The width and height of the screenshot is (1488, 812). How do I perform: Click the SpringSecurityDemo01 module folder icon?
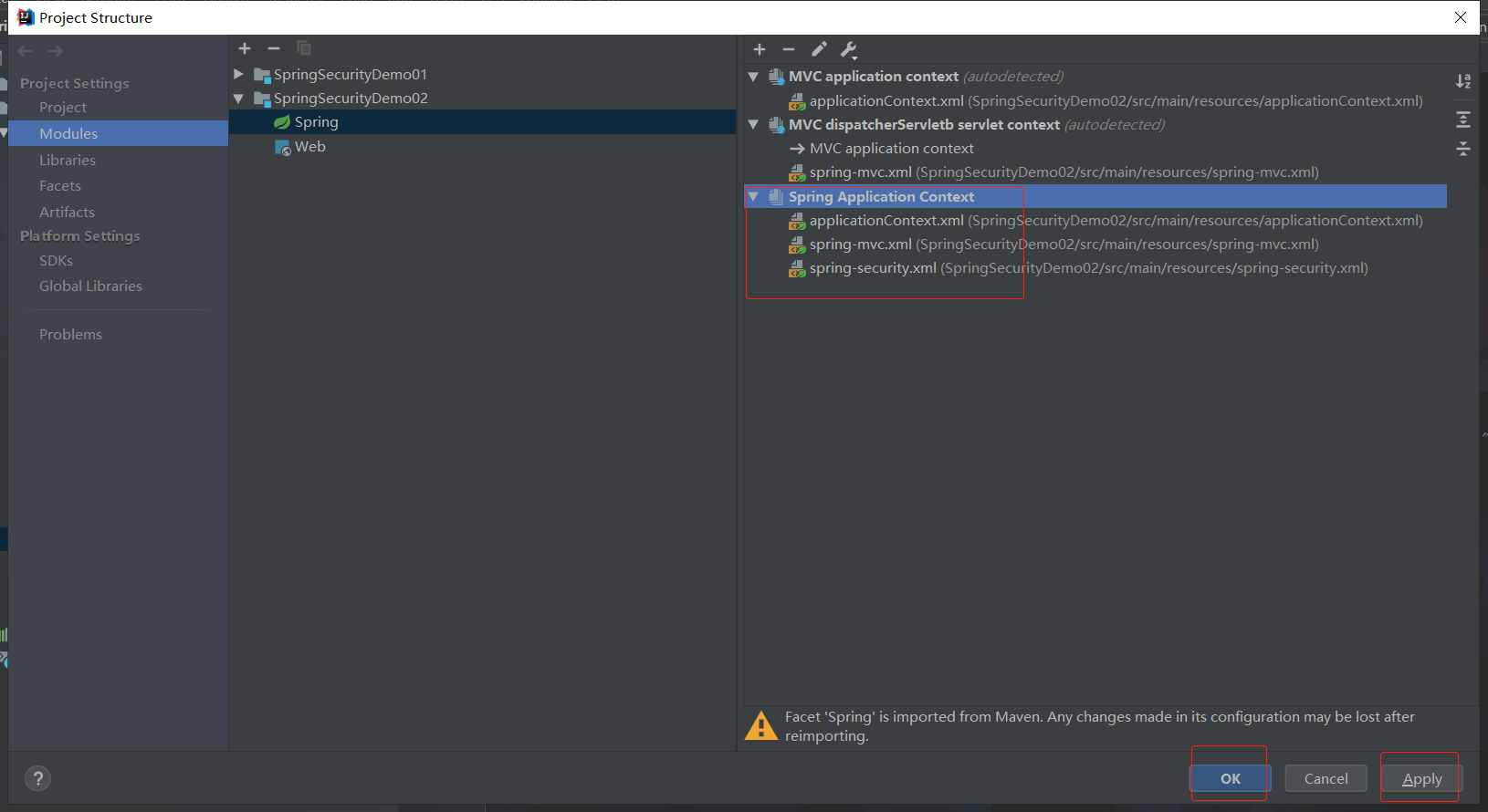coord(262,75)
